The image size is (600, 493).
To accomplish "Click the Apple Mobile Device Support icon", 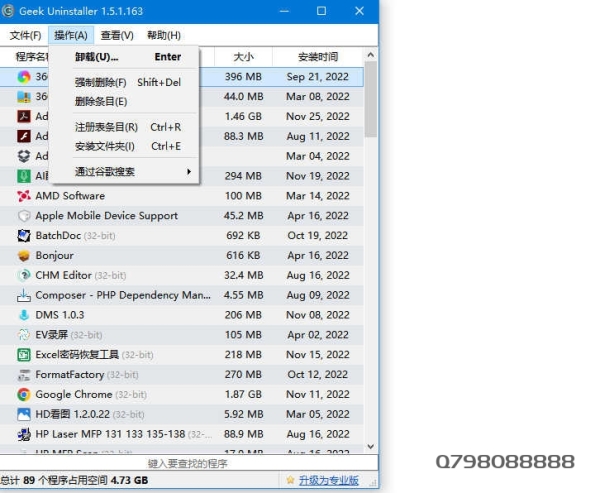I will (24, 216).
